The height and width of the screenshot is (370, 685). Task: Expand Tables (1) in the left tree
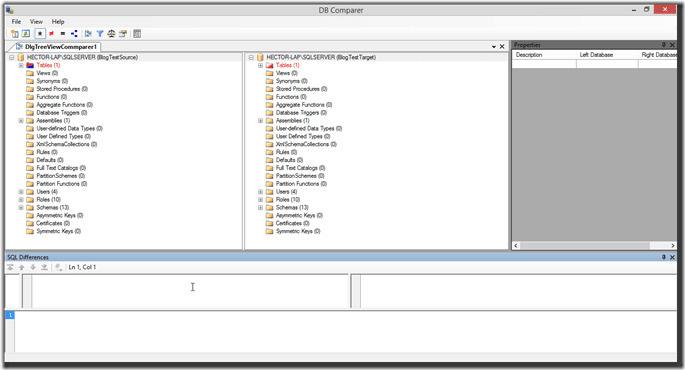(21, 65)
